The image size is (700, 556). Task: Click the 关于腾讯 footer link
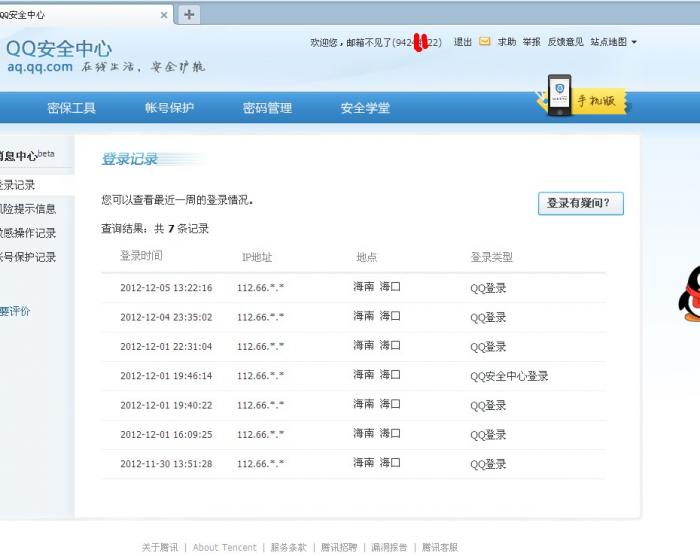coord(159,547)
